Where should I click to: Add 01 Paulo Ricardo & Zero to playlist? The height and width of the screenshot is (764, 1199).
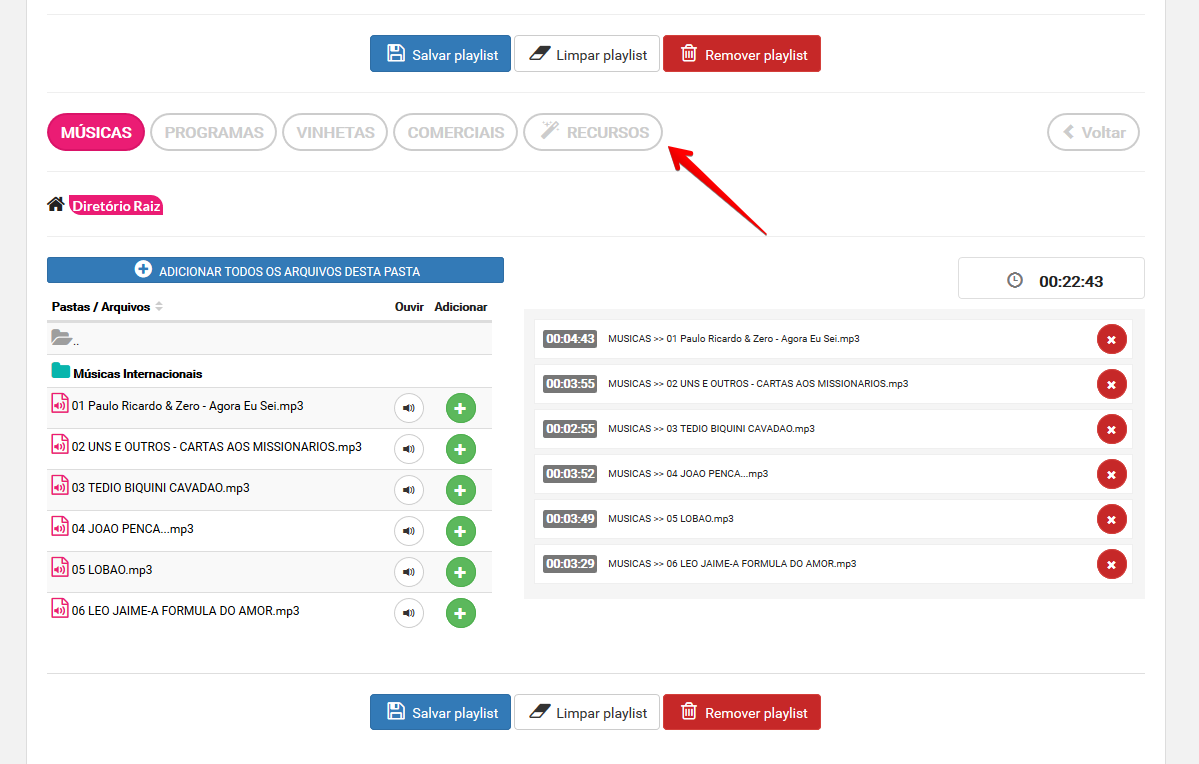[x=460, y=408]
